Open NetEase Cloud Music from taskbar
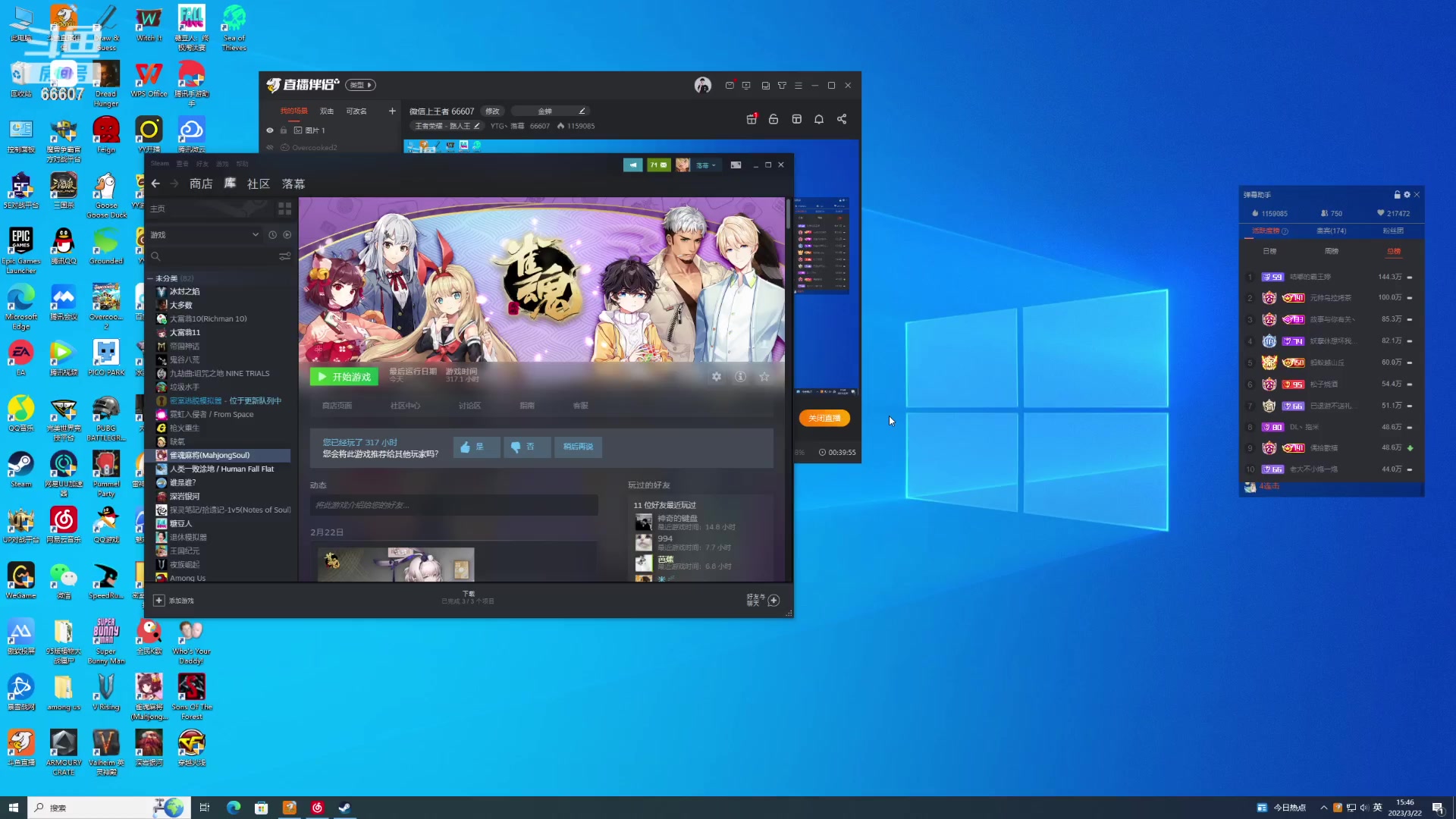 click(317, 808)
